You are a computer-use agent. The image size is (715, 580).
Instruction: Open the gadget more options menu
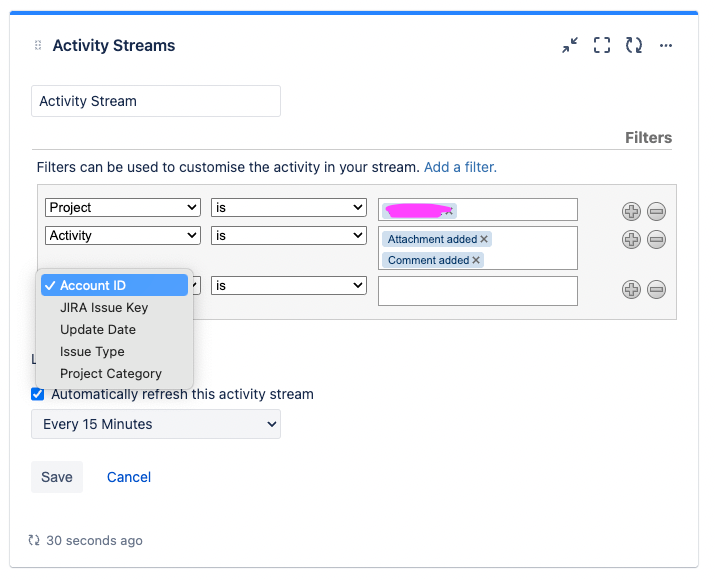click(x=666, y=45)
